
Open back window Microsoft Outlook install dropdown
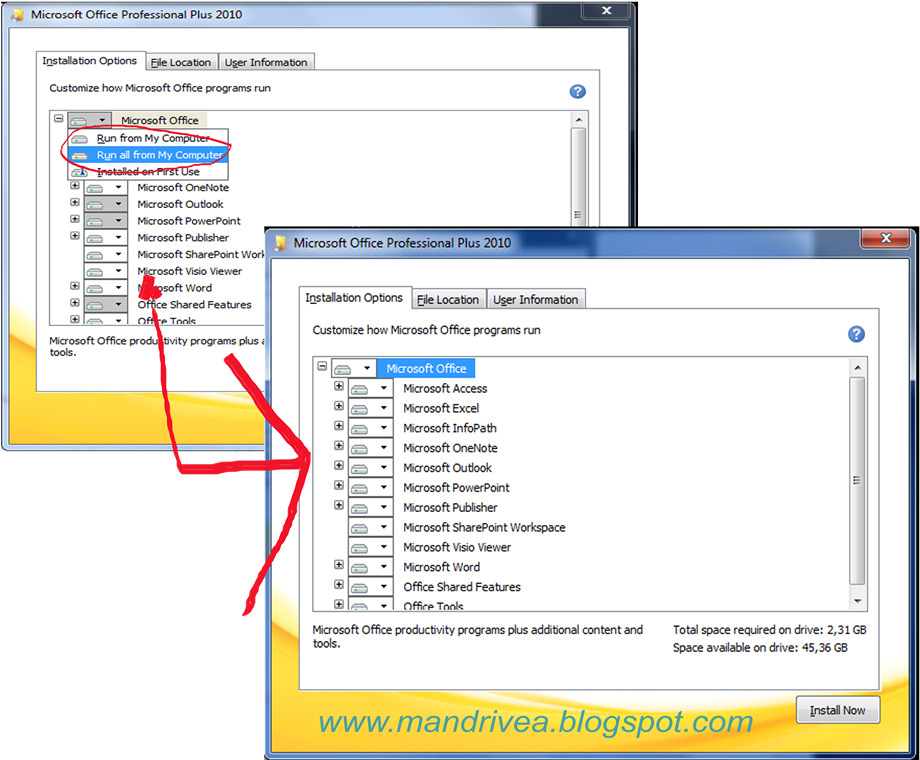[x=106, y=204]
